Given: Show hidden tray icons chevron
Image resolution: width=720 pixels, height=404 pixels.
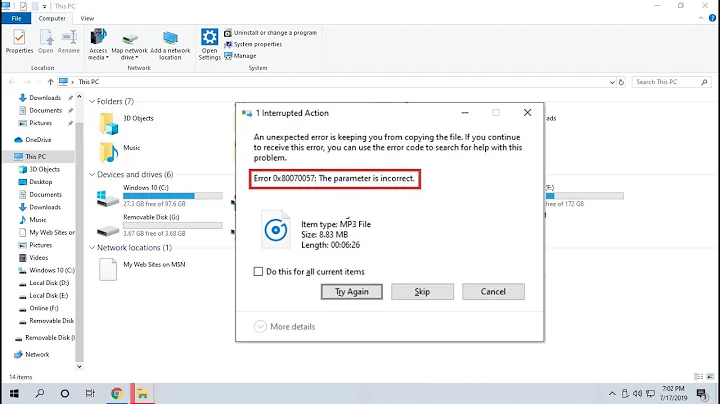Looking at the screenshot, I should [x=612, y=393].
